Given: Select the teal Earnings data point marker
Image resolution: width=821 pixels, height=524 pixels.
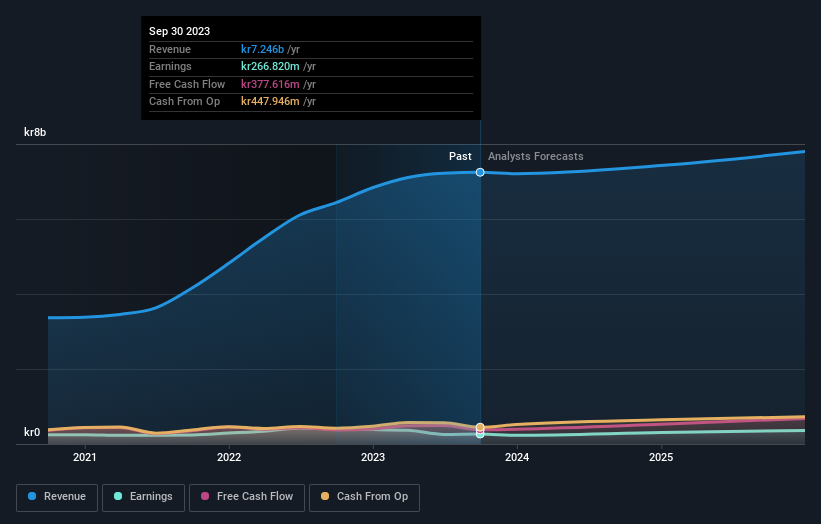Looking at the screenshot, I should [480, 434].
